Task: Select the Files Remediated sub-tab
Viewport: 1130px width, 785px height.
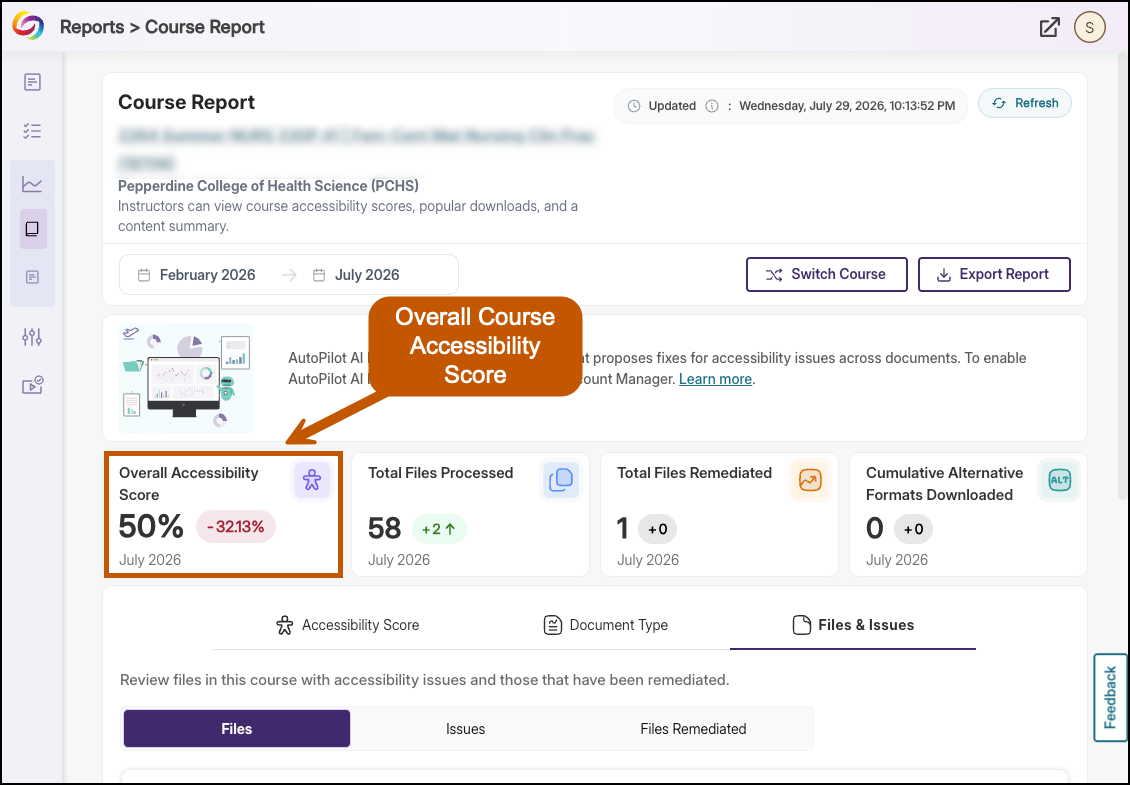Action: pyautogui.click(x=693, y=729)
